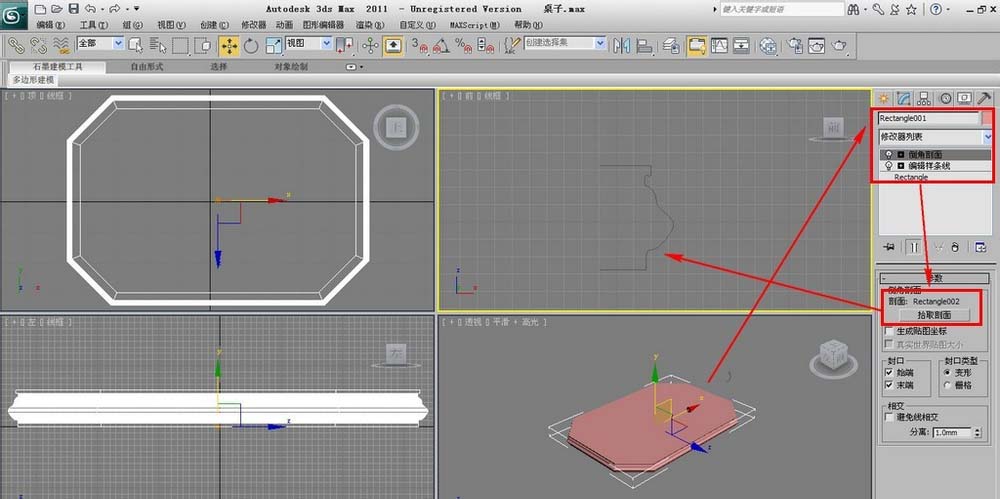Select the Rectangle base object in stack

pos(911,177)
